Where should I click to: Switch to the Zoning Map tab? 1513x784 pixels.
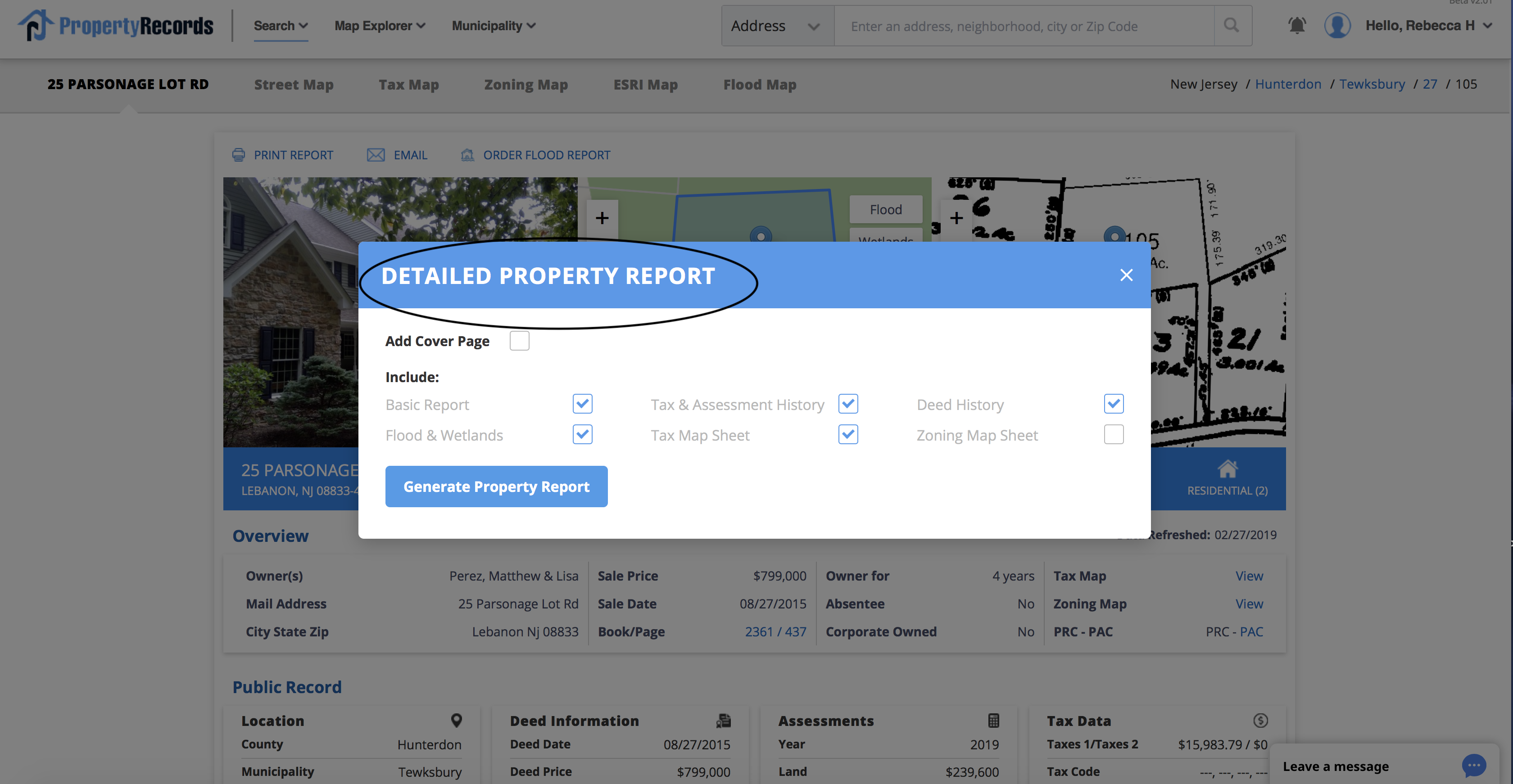tap(525, 85)
